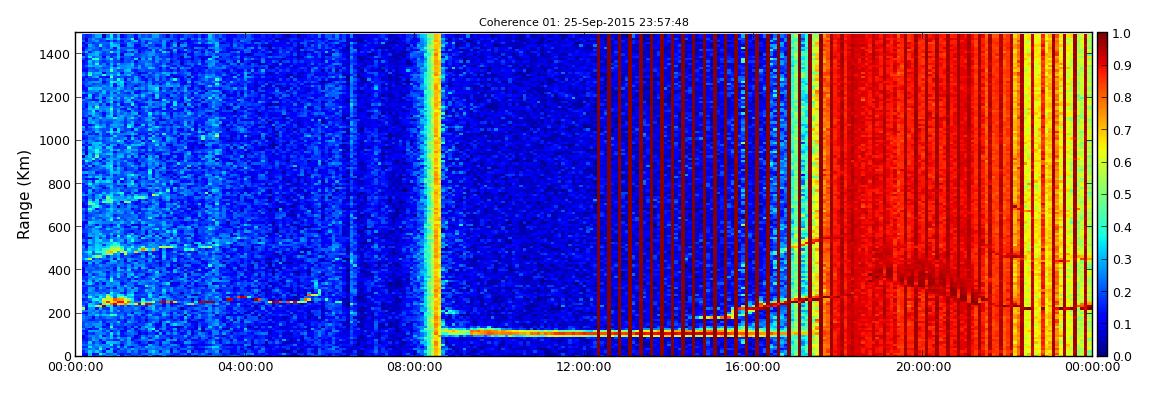Click the 04:00:00 time axis label

(x=245, y=367)
